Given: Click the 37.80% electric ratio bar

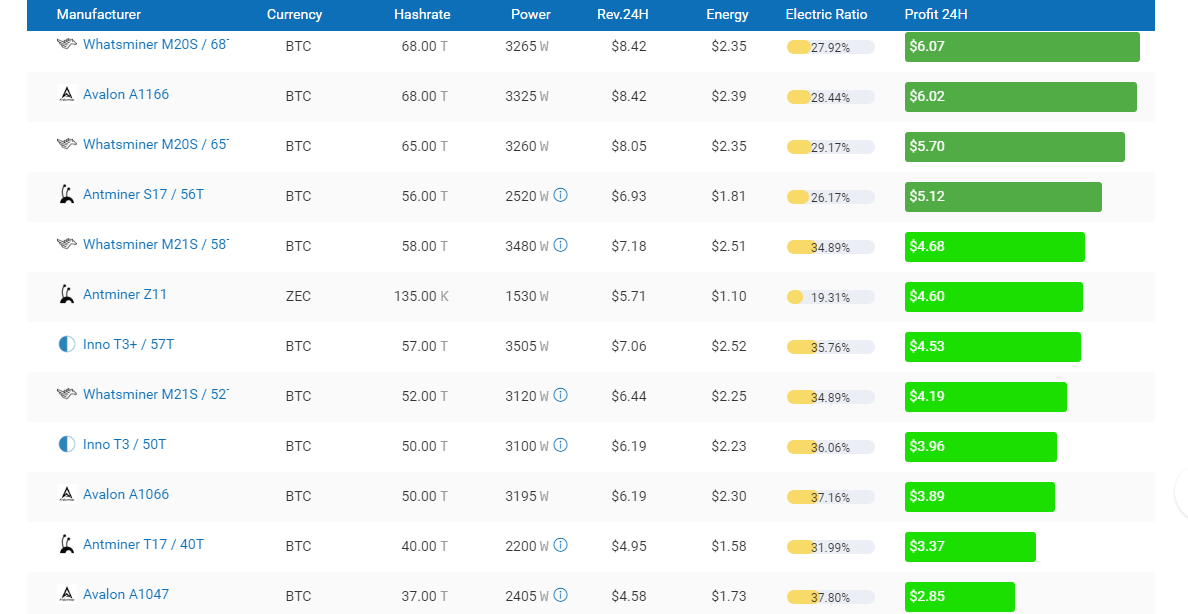Looking at the screenshot, I should tap(830, 597).
